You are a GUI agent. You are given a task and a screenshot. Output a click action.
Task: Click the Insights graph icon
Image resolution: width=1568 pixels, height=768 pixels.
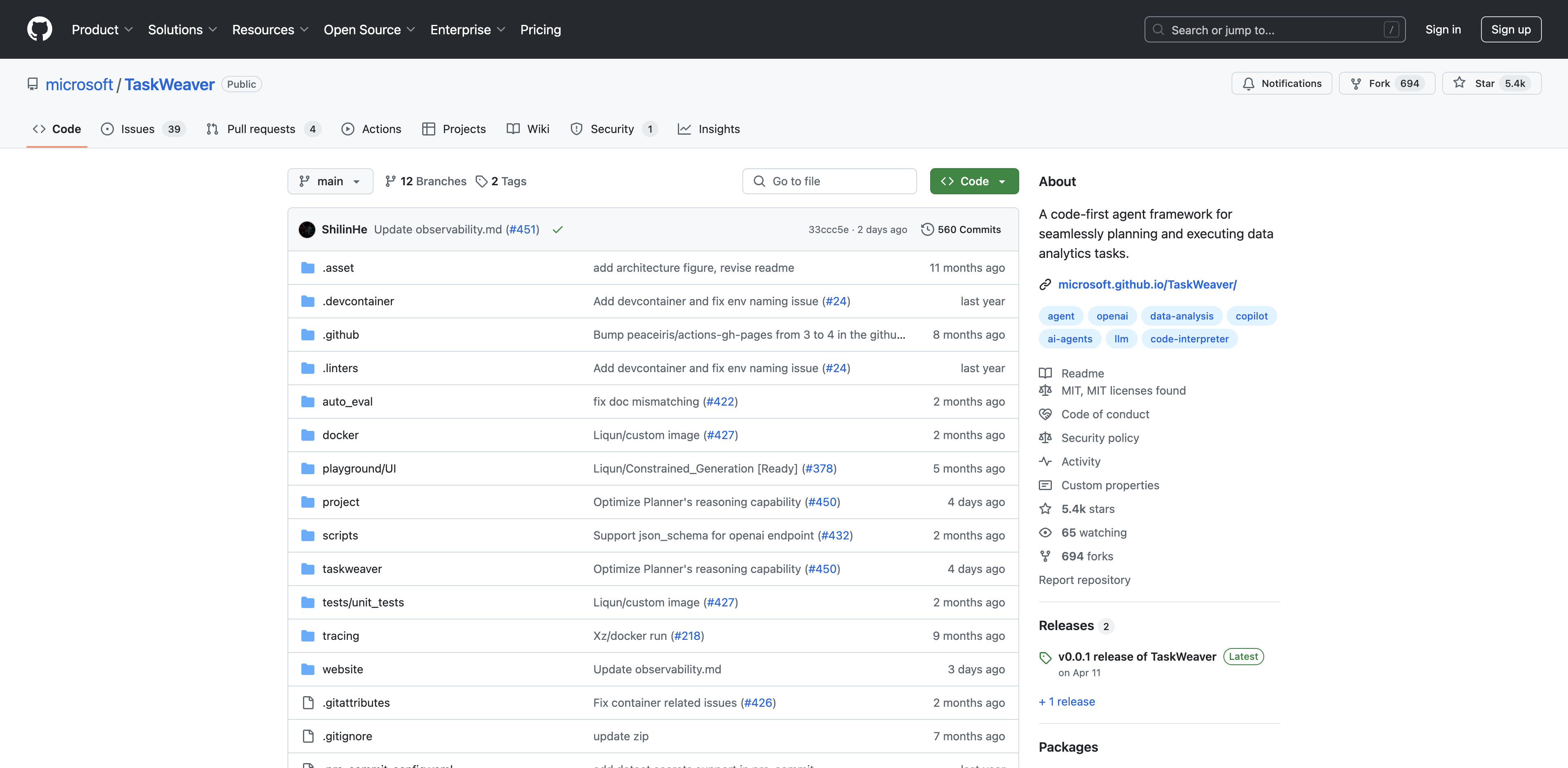point(684,128)
